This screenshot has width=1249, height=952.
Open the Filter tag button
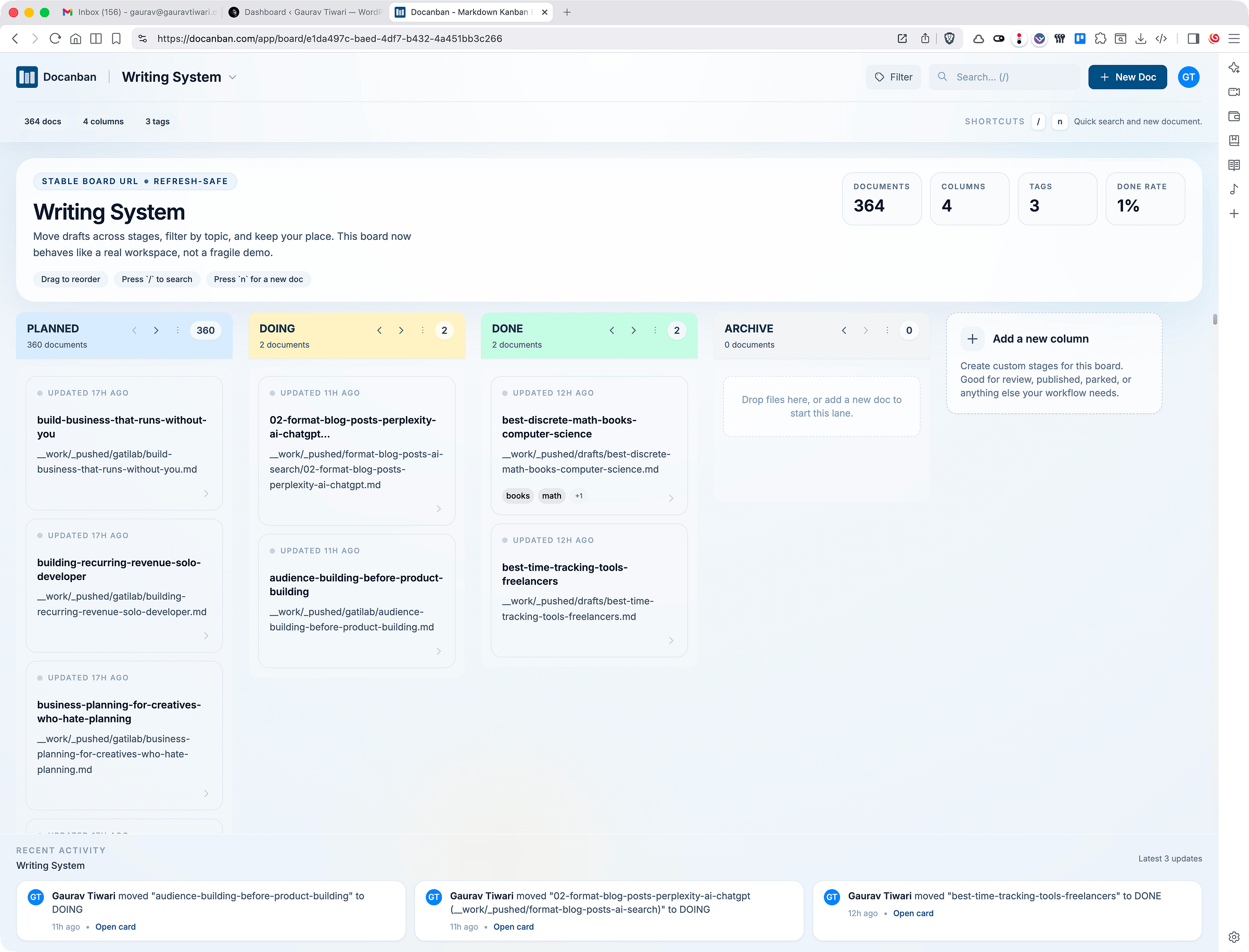pos(893,77)
